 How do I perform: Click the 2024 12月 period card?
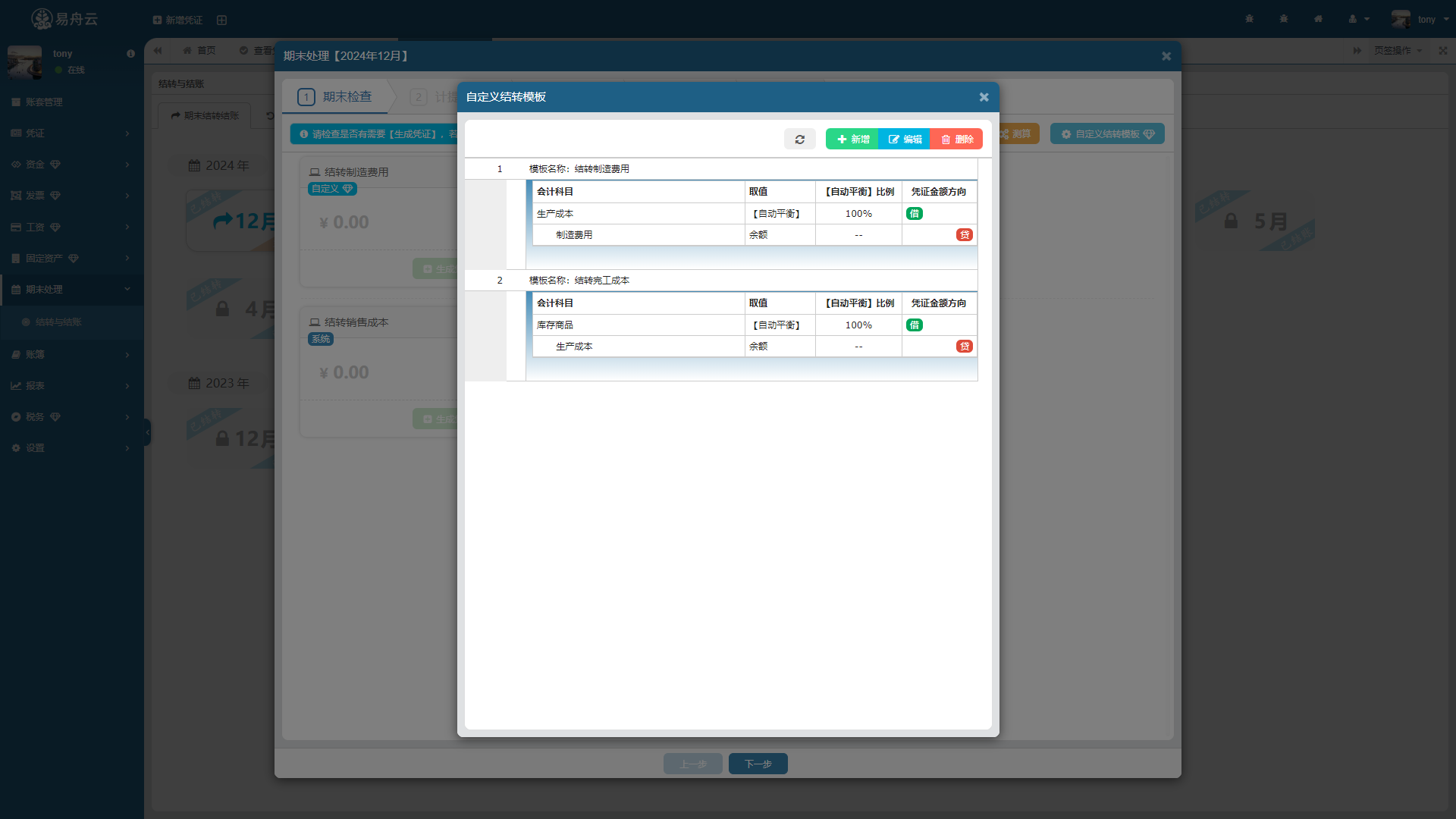point(231,221)
